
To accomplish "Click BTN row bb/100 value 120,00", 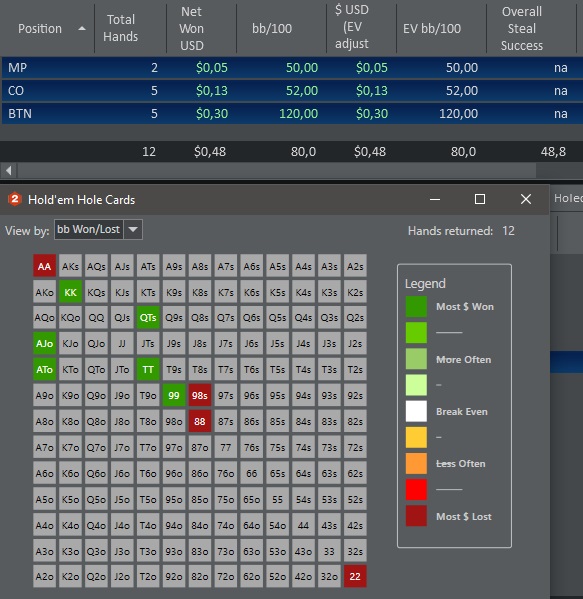I will [x=298, y=114].
